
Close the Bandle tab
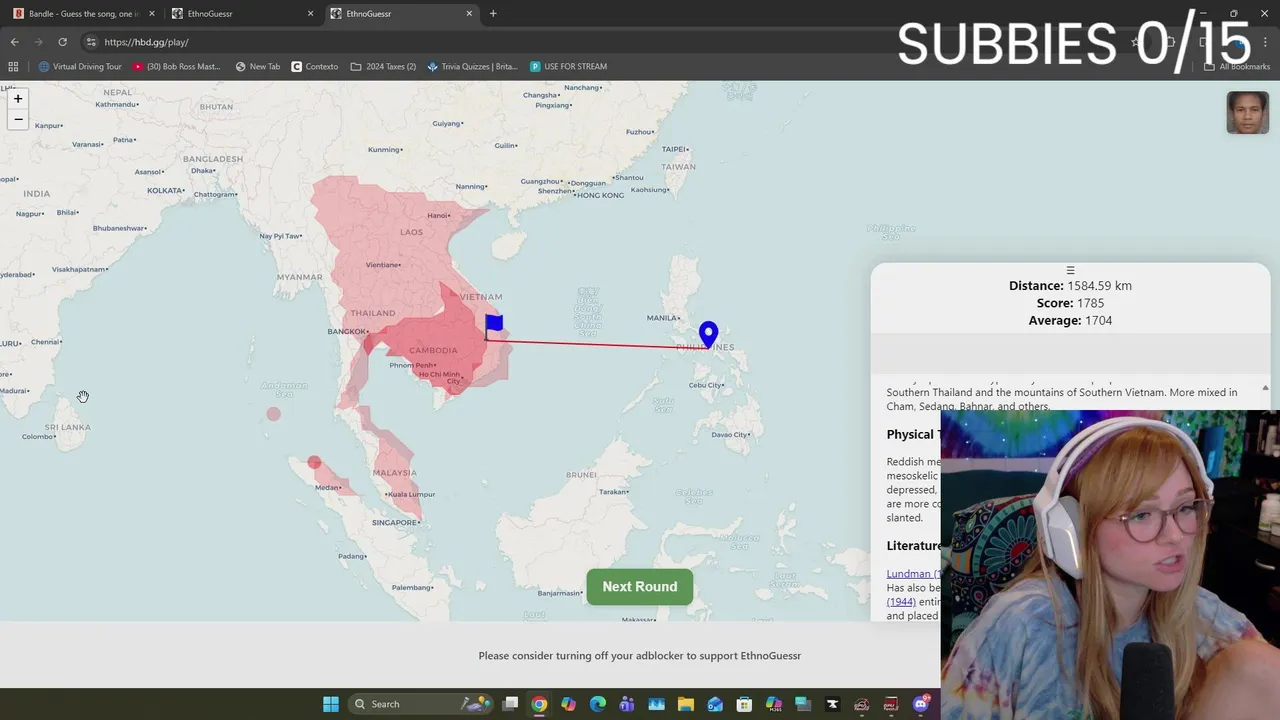coord(151,14)
